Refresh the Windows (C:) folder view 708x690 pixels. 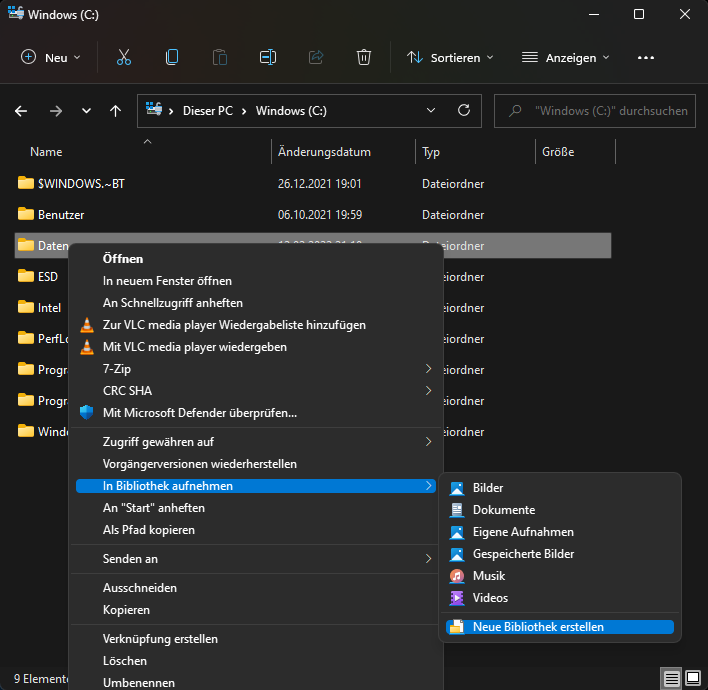coord(464,110)
